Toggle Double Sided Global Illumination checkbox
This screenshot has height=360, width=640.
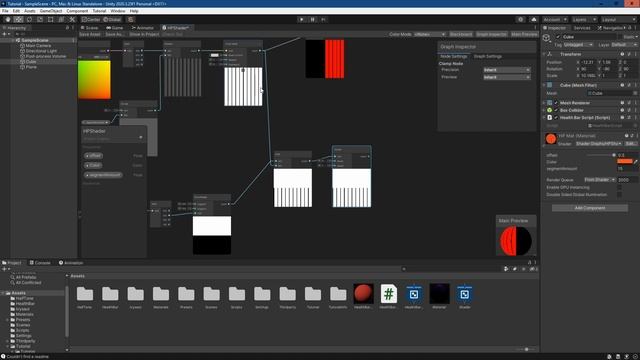[620, 195]
